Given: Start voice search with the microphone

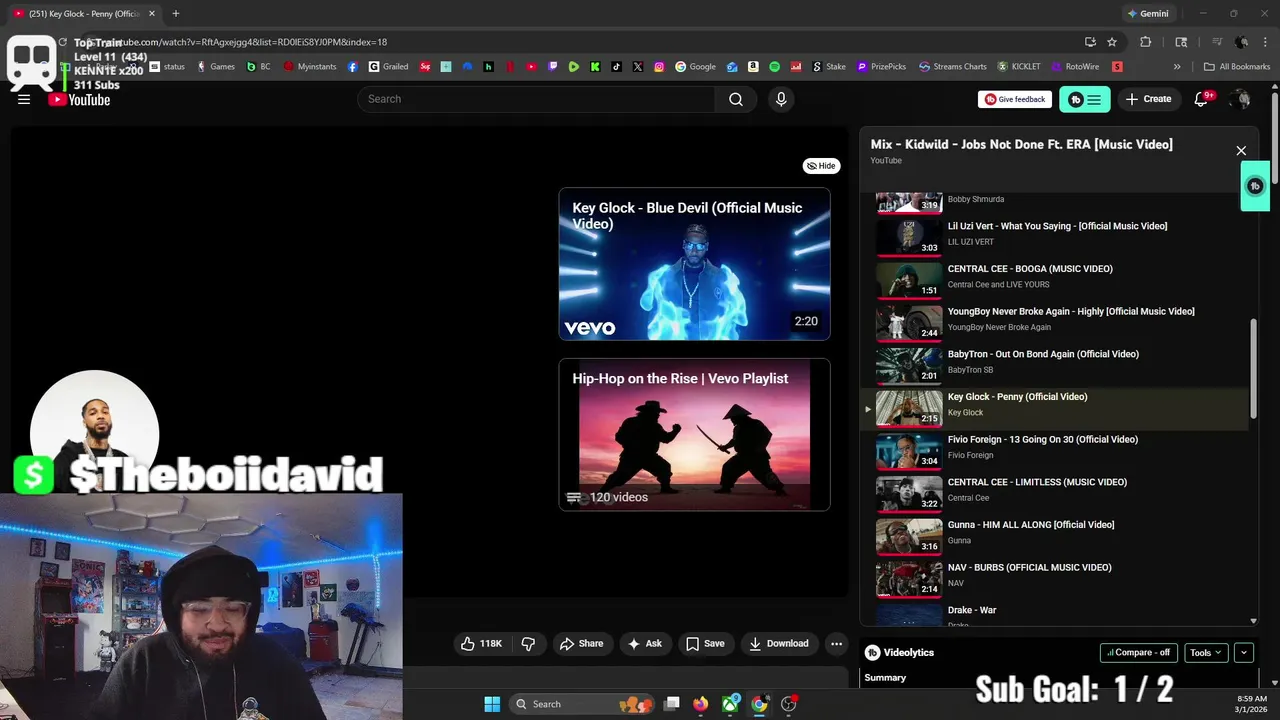Looking at the screenshot, I should pos(781,99).
